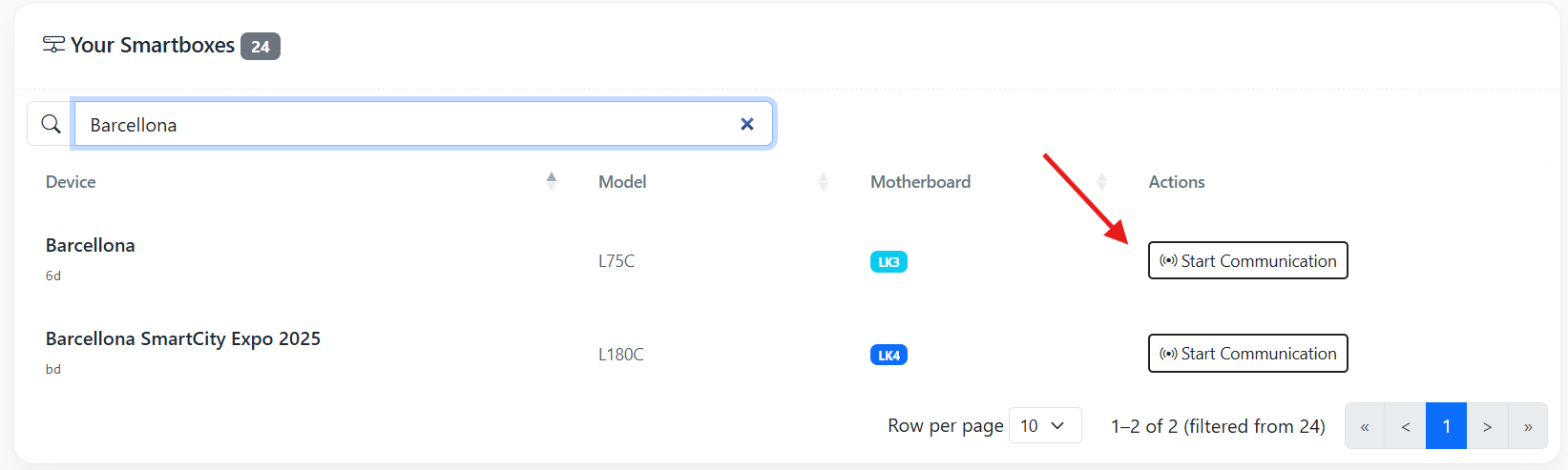
Task: Start Communication with Barcellona L75C
Action: [1247, 260]
